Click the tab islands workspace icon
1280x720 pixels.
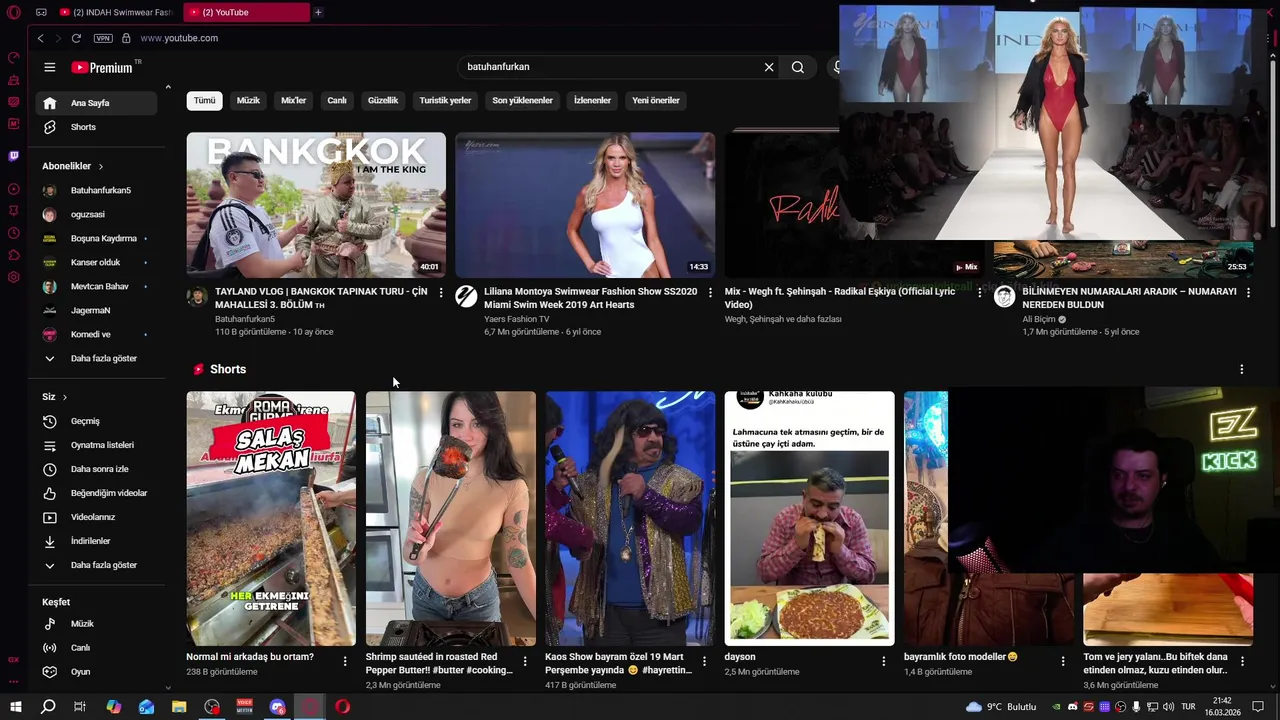tap(41, 12)
